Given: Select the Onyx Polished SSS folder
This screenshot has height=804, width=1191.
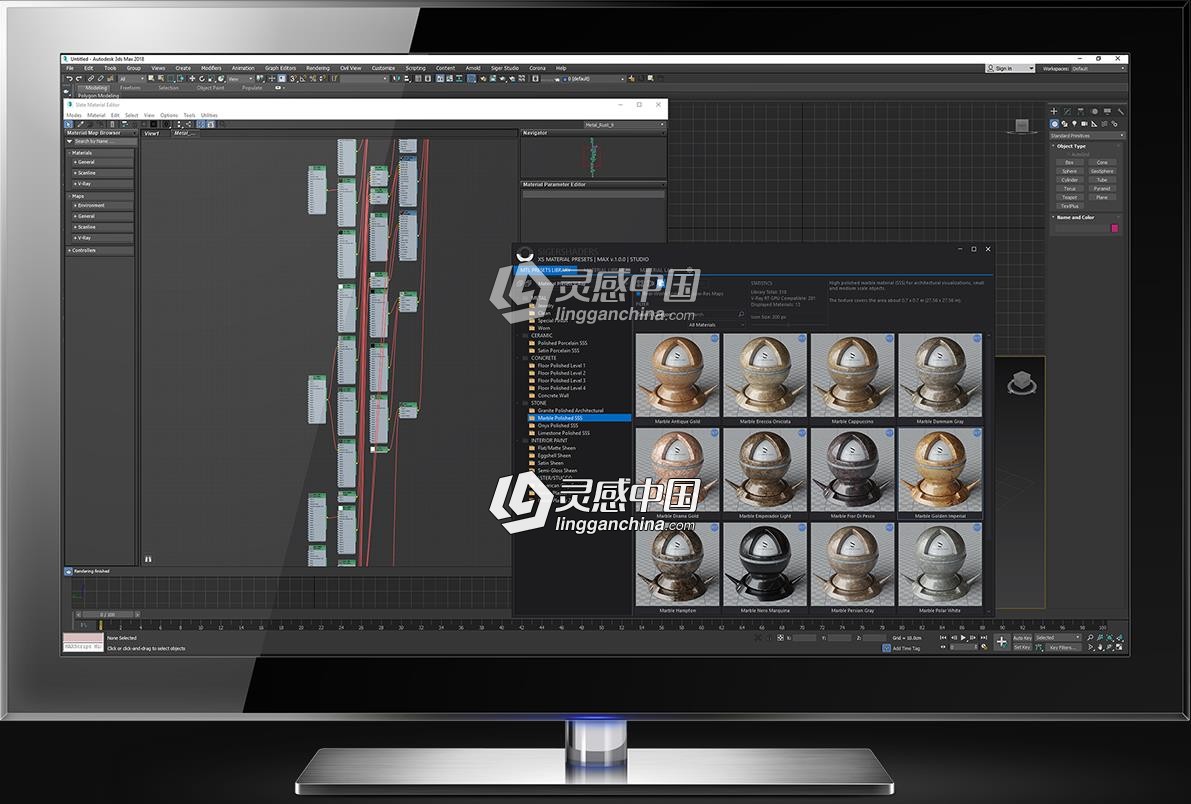Looking at the screenshot, I should pyautogui.click(x=558, y=426).
